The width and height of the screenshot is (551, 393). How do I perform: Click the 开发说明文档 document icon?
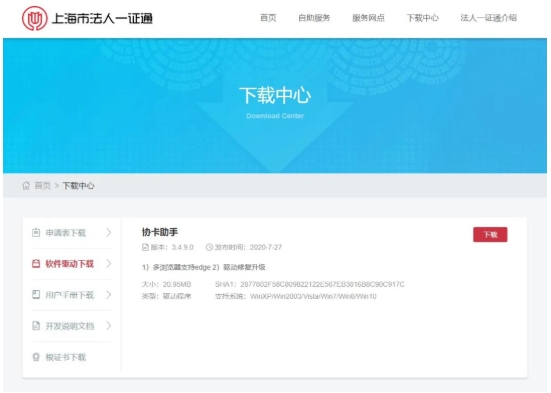point(36,326)
